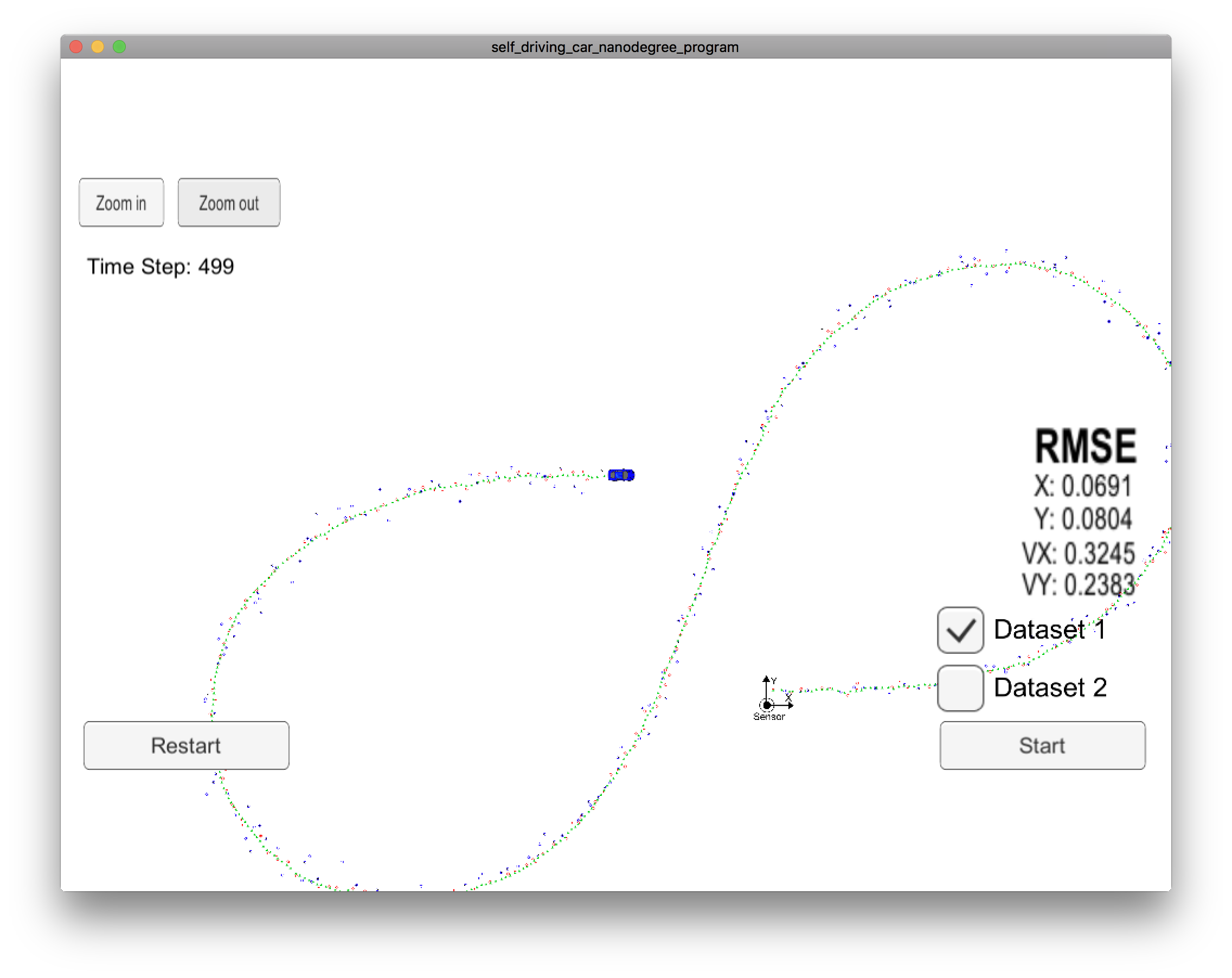The height and width of the screenshot is (978, 1232).
Task: Click the Sensor origin axes icon
Action: tap(772, 698)
